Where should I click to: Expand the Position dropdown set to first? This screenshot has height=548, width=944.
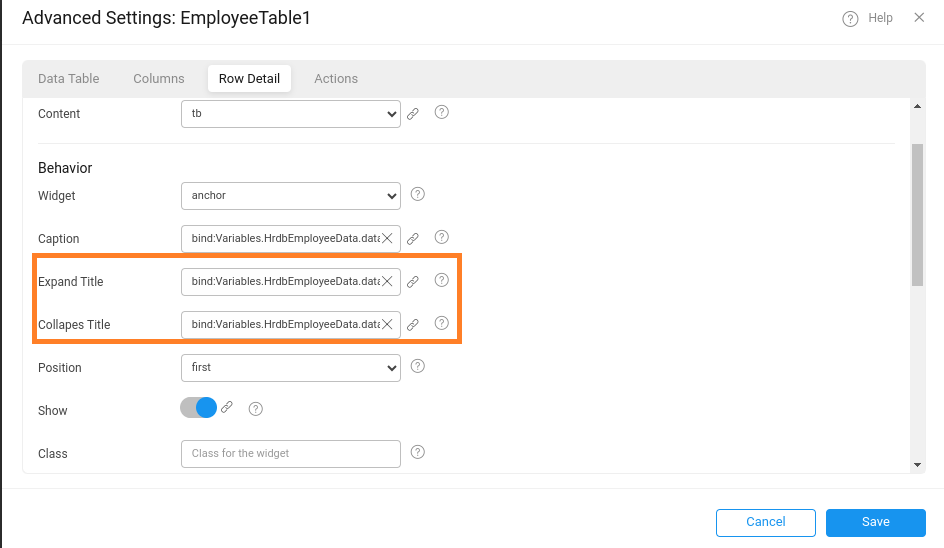[x=290, y=368]
